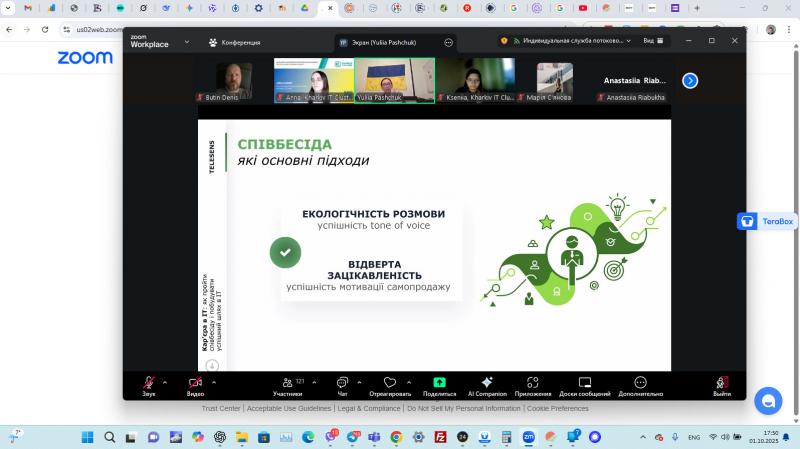Click the Выйти leave meeting button
Image resolution: width=800 pixels, height=449 pixels.
(x=722, y=383)
